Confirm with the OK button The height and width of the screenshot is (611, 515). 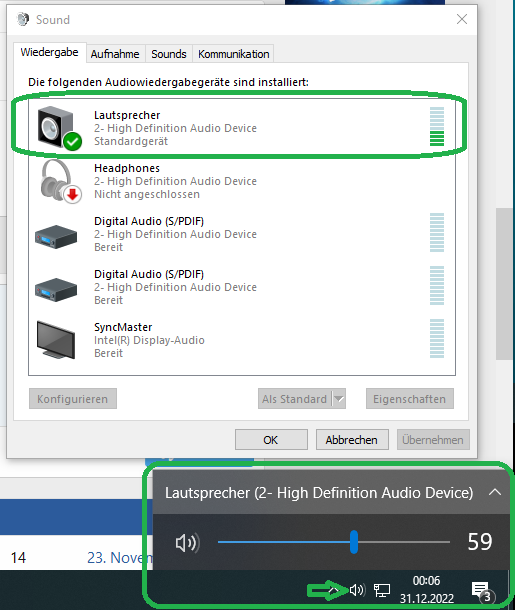click(x=271, y=440)
